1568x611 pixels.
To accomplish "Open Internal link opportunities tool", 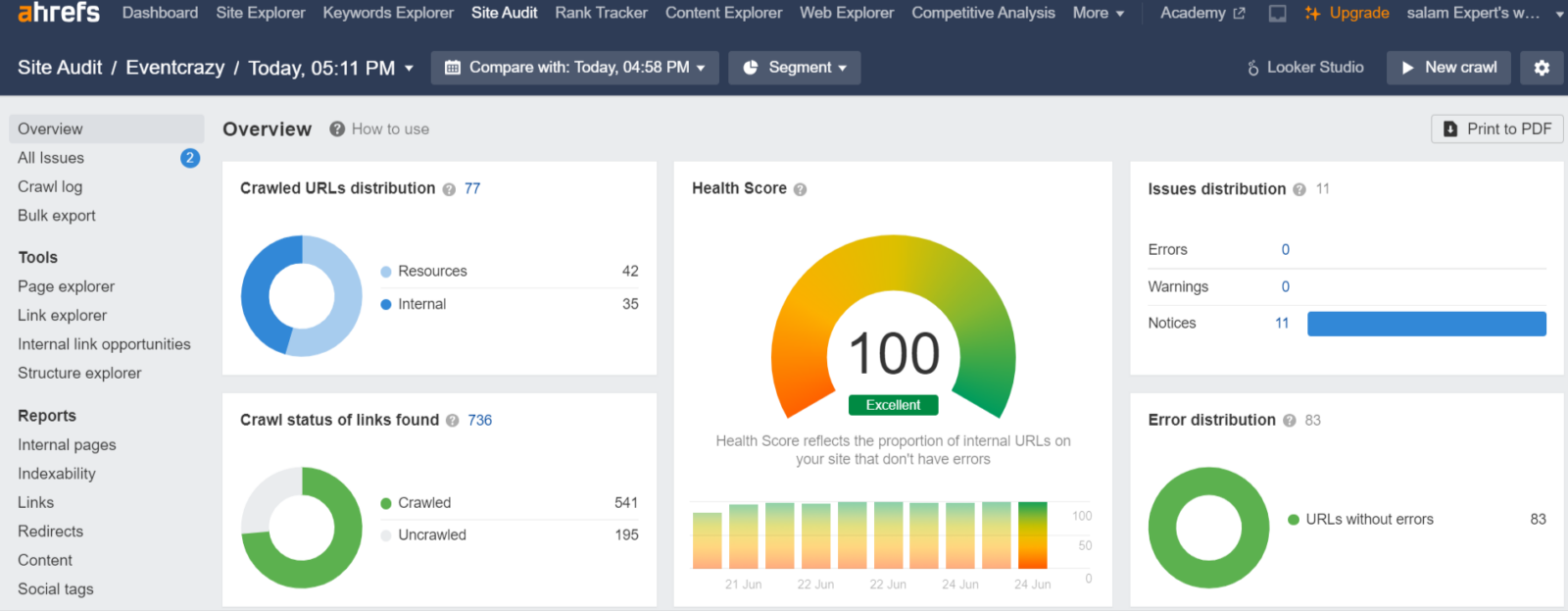I will (104, 344).
